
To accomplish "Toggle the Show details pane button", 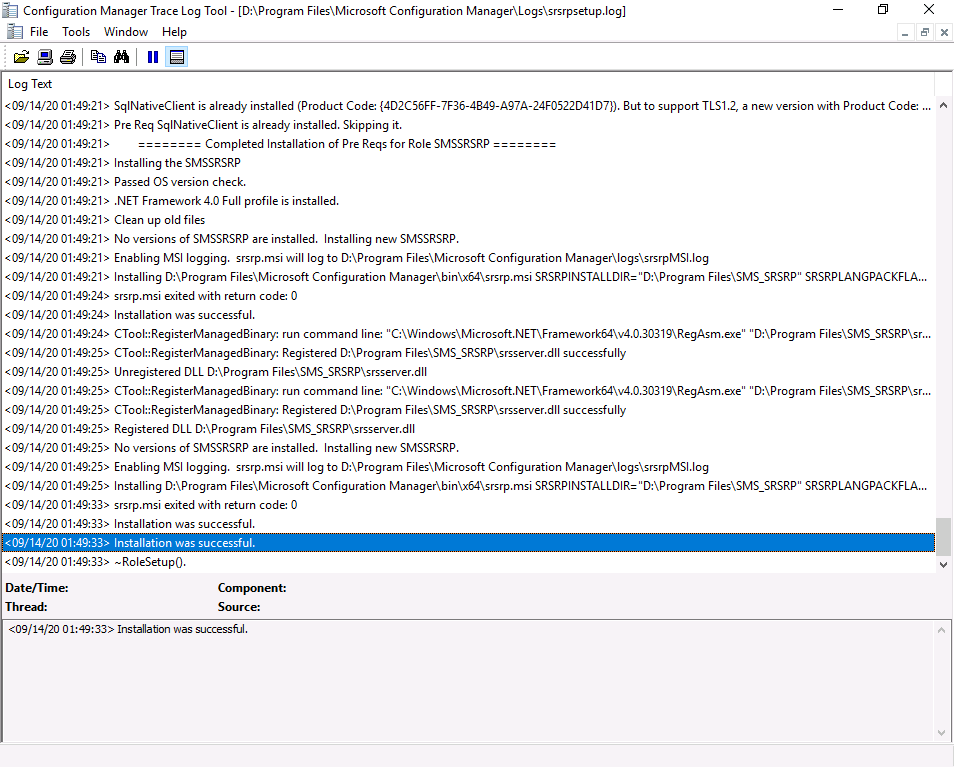I will point(176,57).
